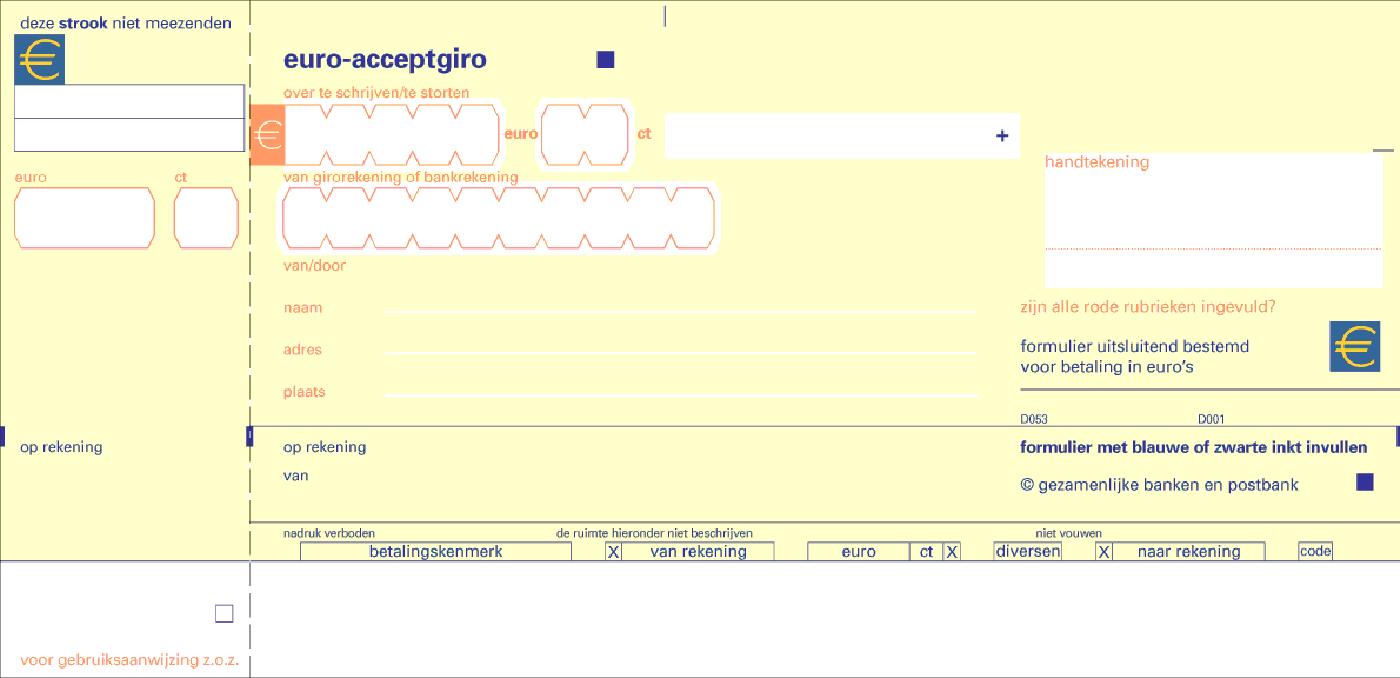Viewport: 1400px width, 678px height.
Task: Click the euro logo beside 'voor betaling in euro's'
Action: 1354,346
